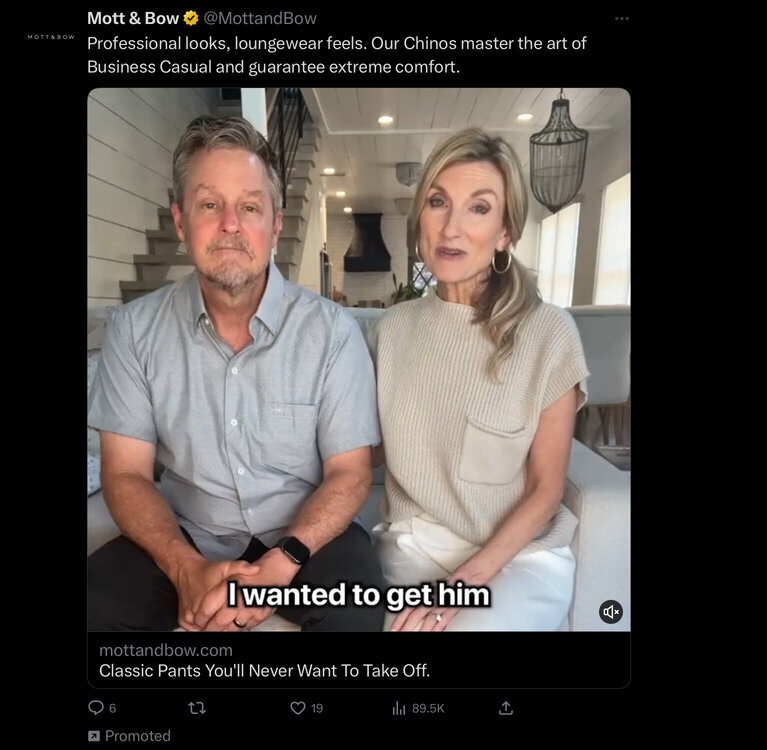Share the post via upload arrow icon

tap(506, 708)
